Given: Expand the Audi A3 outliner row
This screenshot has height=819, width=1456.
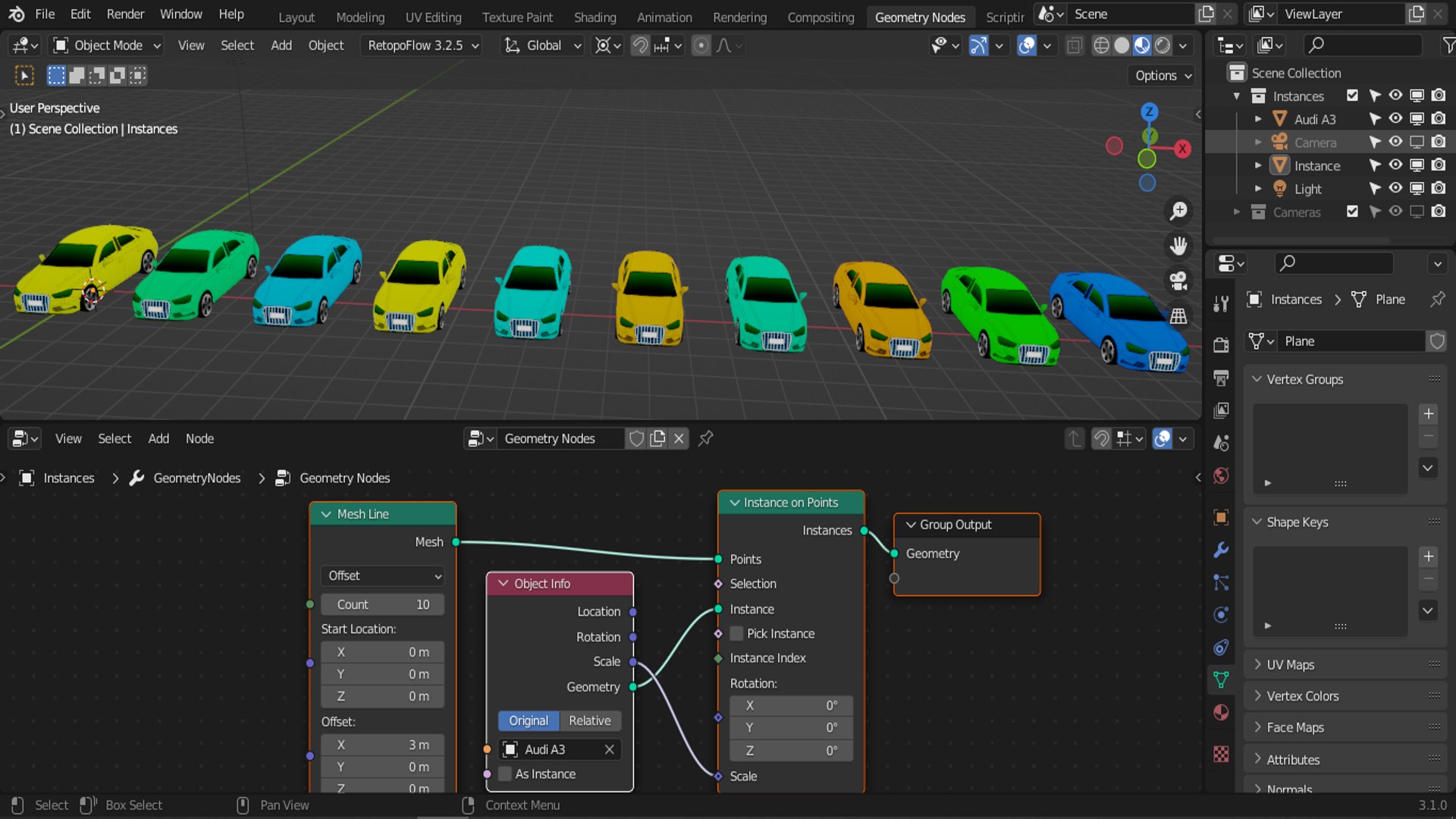Looking at the screenshot, I should click(x=1258, y=119).
